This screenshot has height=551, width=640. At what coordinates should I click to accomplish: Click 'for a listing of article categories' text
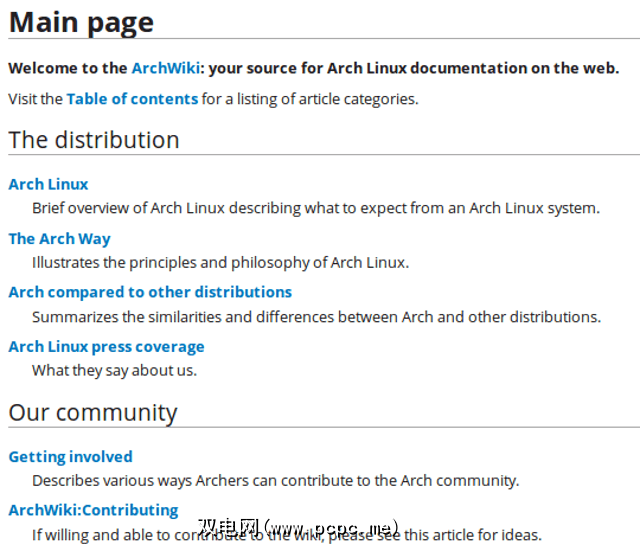tap(310, 98)
